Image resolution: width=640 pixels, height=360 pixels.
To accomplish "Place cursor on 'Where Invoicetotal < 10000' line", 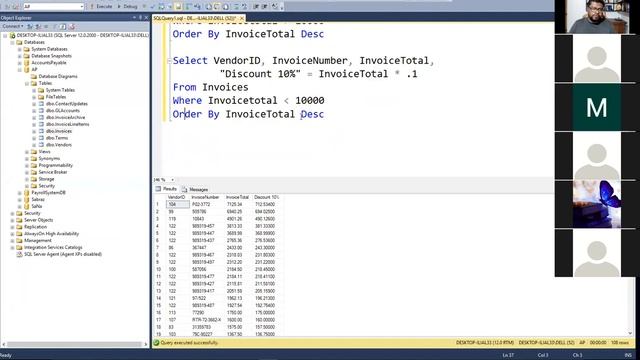I will click(x=249, y=100).
